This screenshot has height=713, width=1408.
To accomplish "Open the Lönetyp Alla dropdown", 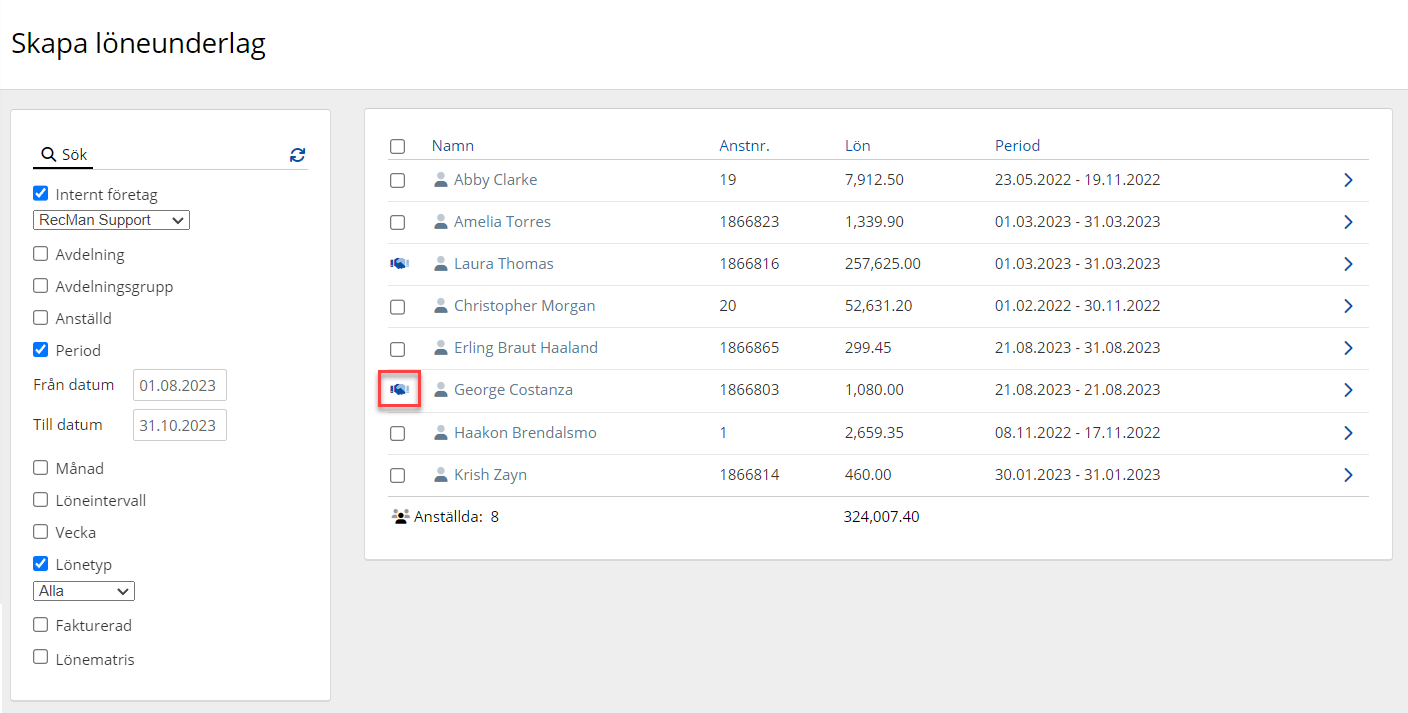I will click(x=84, y=591).
